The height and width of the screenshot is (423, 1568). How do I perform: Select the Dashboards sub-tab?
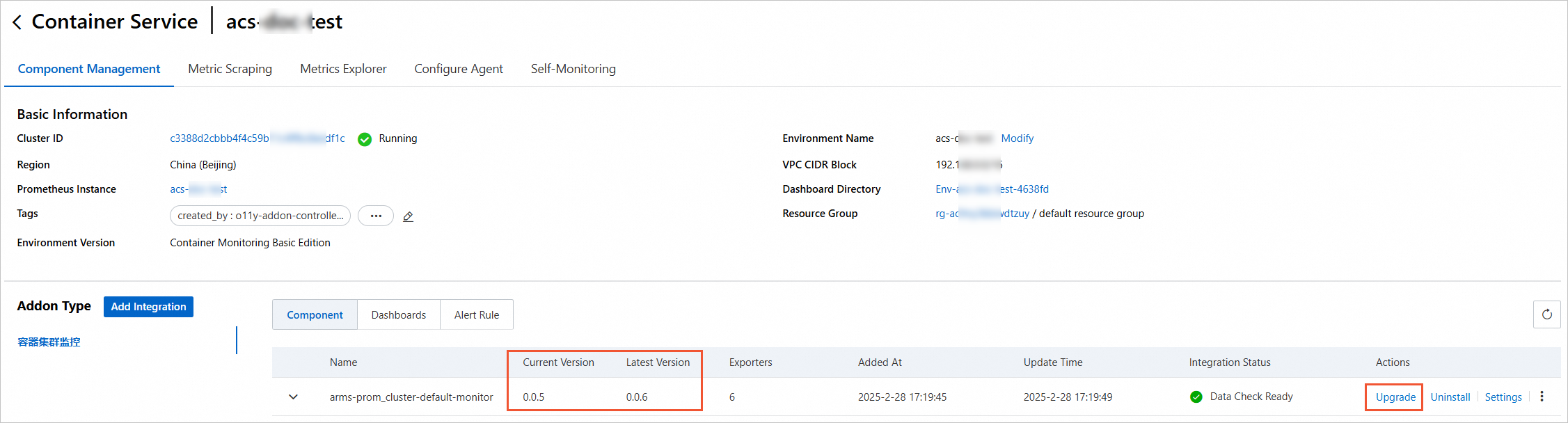pos(399,314)
